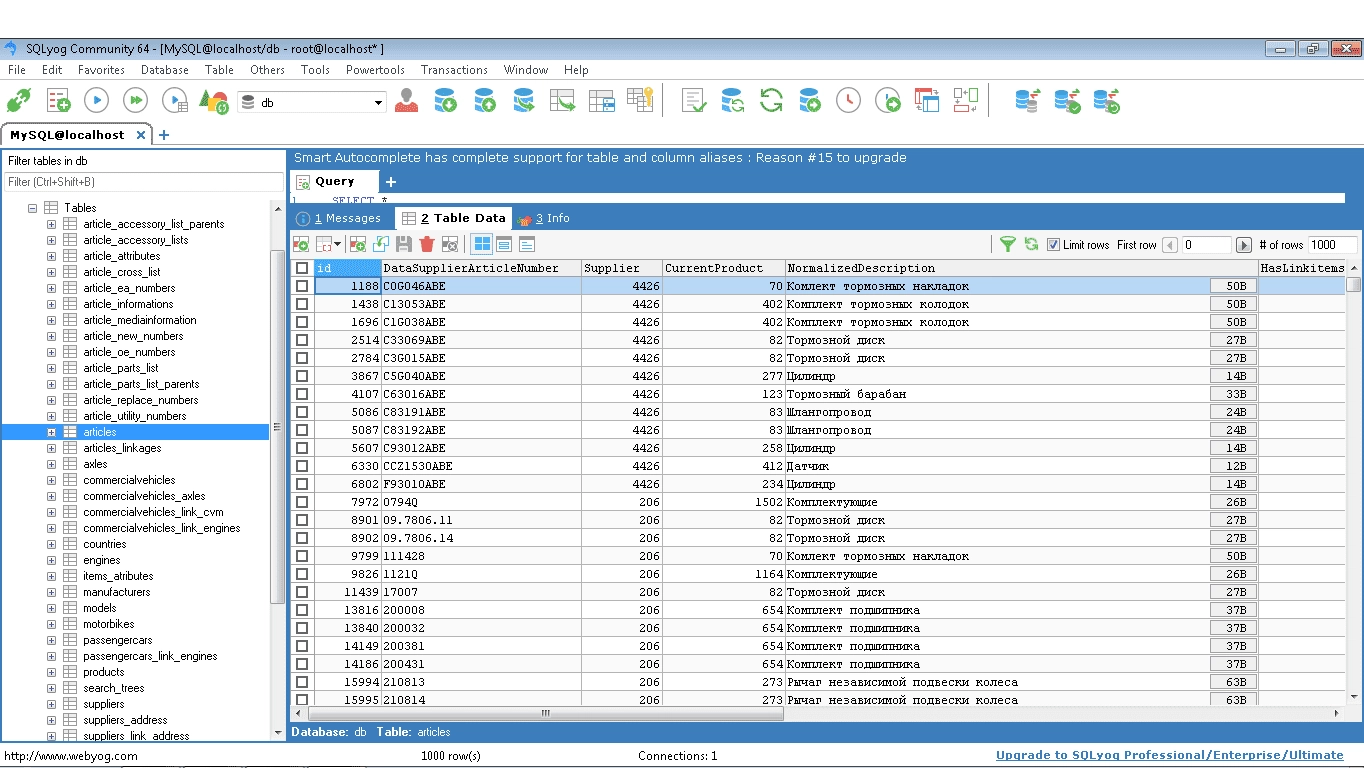Click the number of rows field
The image size is (1364, 768).
[1332, 245]
